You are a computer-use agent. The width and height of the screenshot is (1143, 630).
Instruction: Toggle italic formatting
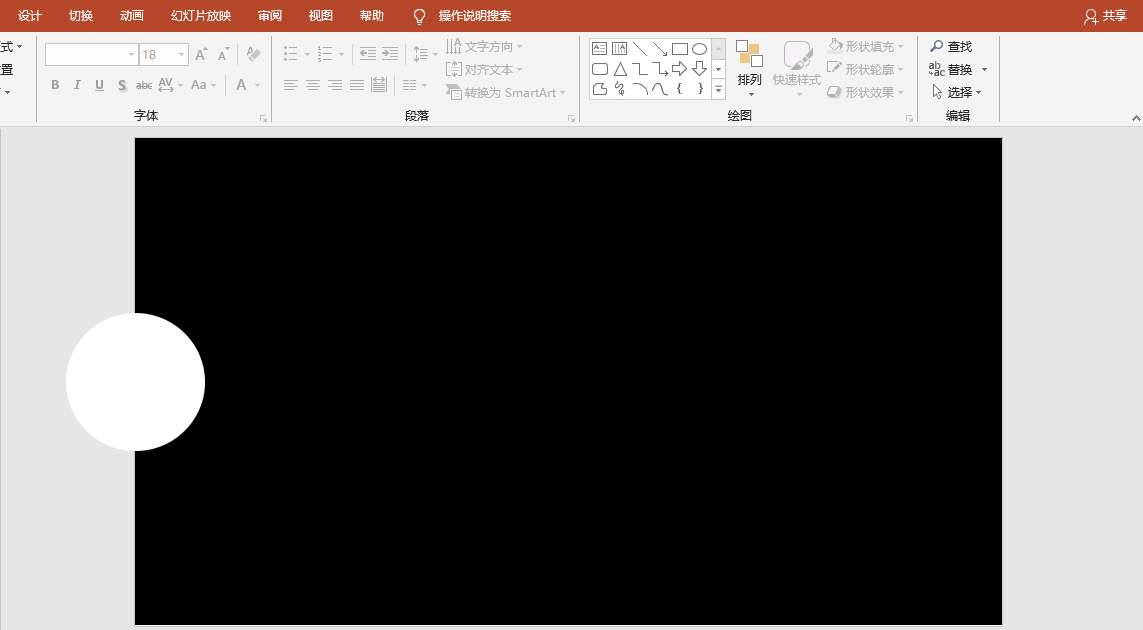click(x=77, y=85)
